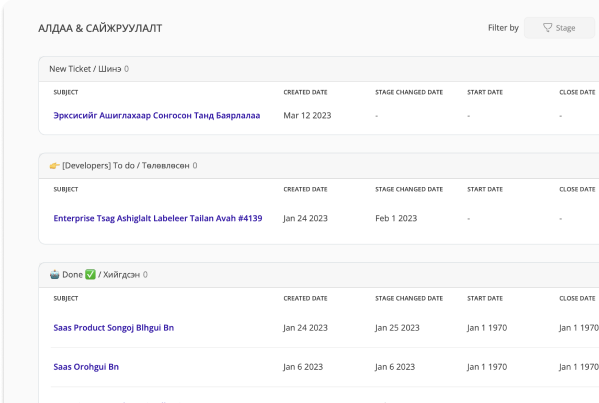
Task: Click the robot icon before Done
Action: [55, 275]
